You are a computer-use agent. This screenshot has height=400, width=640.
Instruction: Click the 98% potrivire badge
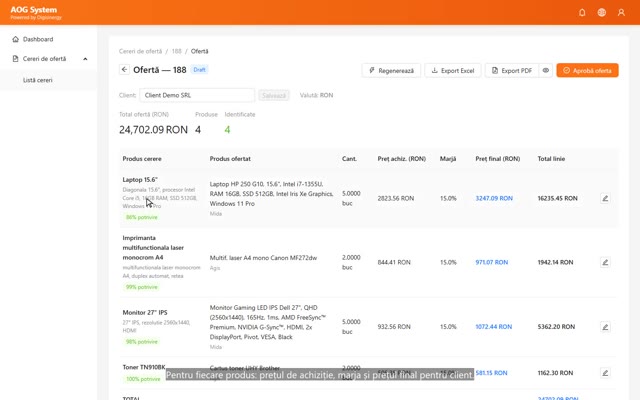tap(142, 342)
